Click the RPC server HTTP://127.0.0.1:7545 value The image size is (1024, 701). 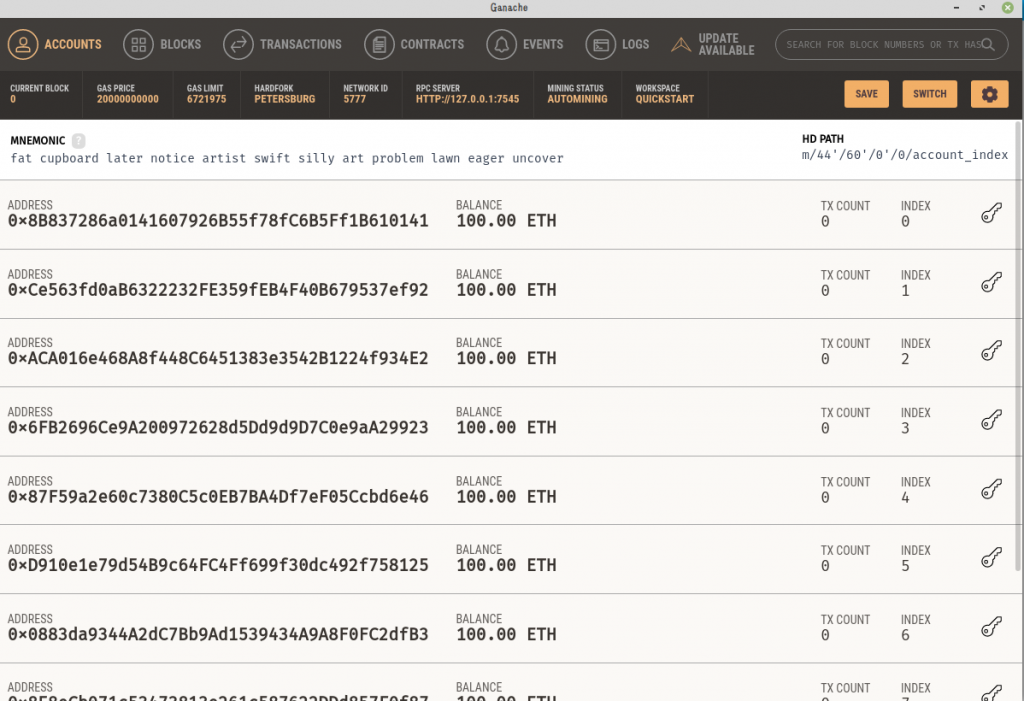[x=468, y=99]
